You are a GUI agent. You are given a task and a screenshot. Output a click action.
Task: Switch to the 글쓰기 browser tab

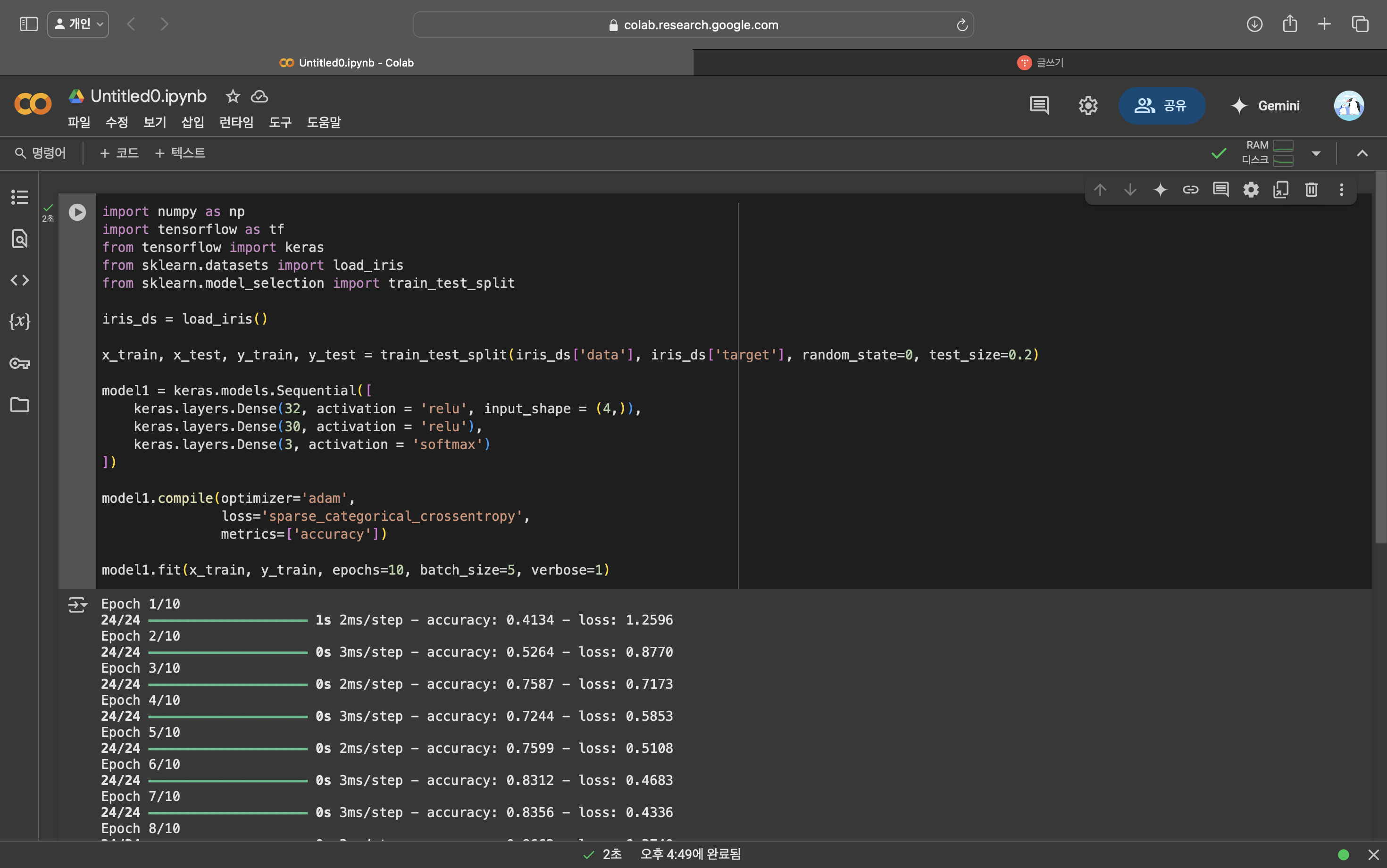click(1040, 63)
